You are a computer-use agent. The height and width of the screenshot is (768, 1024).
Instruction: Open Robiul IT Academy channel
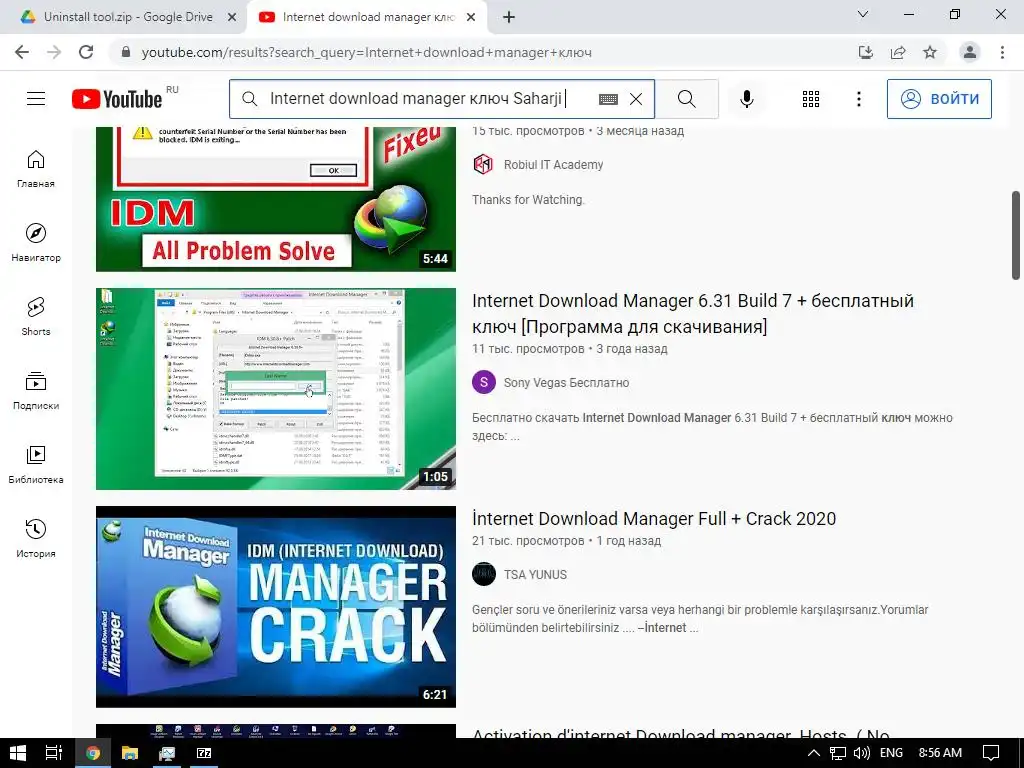click(553, 165)
